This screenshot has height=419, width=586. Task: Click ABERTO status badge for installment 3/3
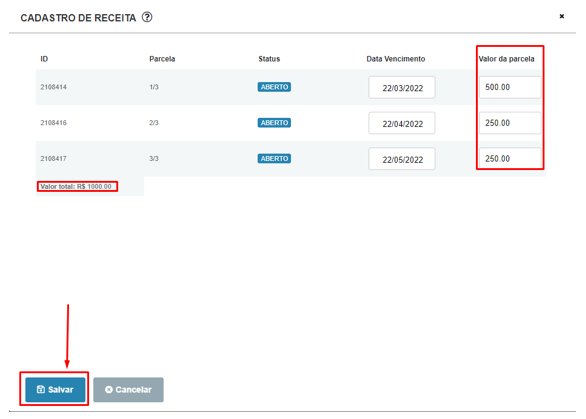tap(274, 159)
